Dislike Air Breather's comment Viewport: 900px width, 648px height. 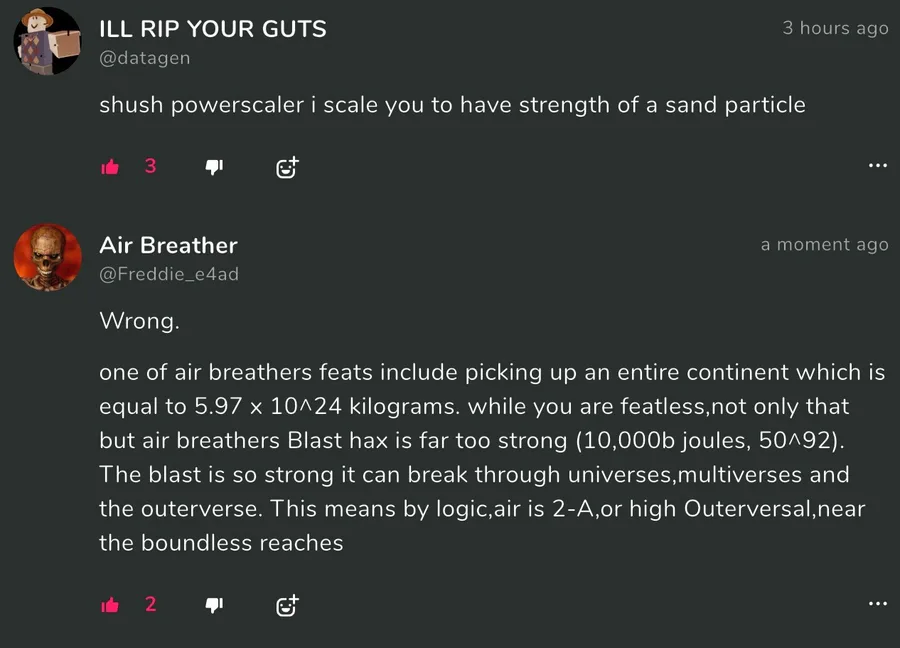(214, 605)
